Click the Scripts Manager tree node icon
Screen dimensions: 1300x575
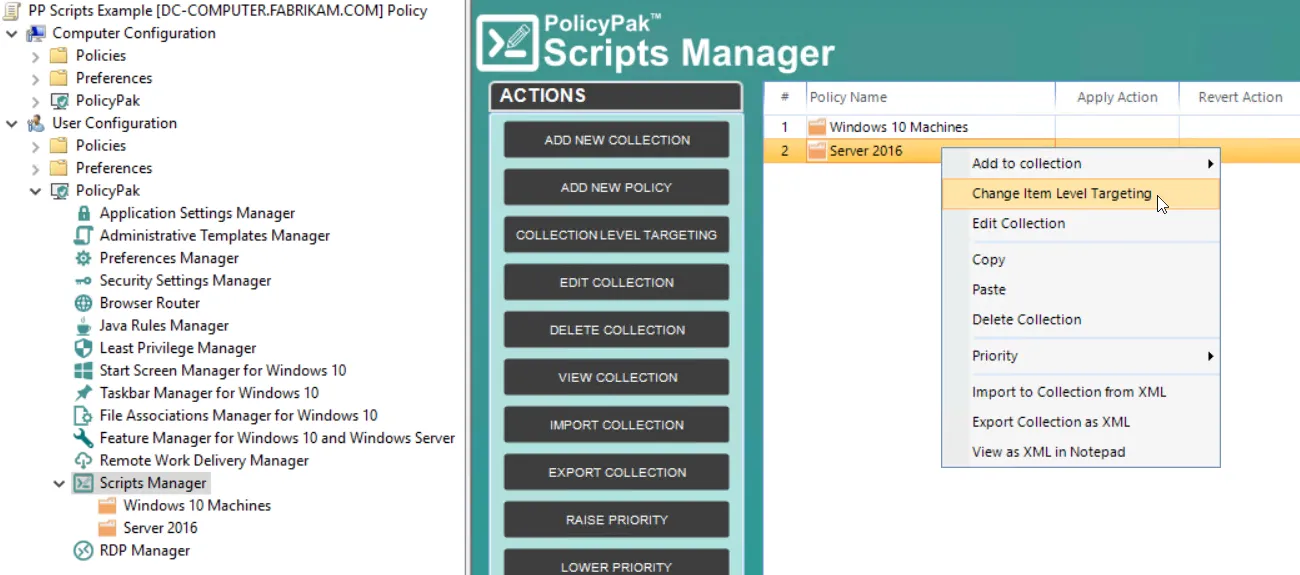click(x=84, y=483)
